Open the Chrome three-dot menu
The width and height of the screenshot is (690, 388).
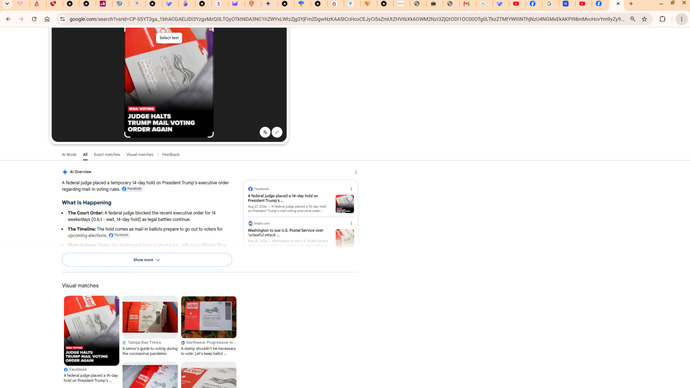pyautogui.click(x=681, y=19)
